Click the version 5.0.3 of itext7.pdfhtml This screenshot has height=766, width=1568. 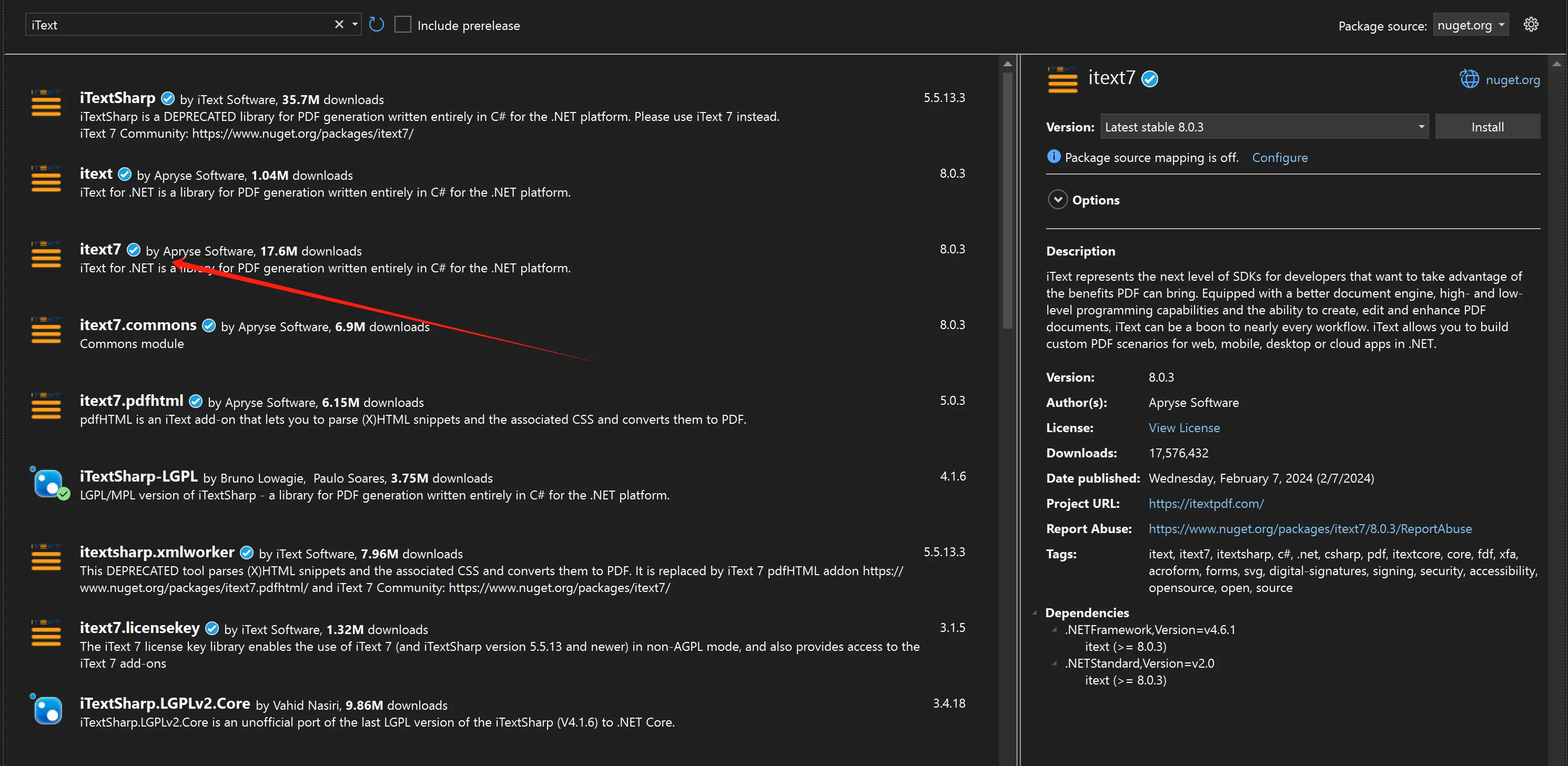click(x=953, y=400)
